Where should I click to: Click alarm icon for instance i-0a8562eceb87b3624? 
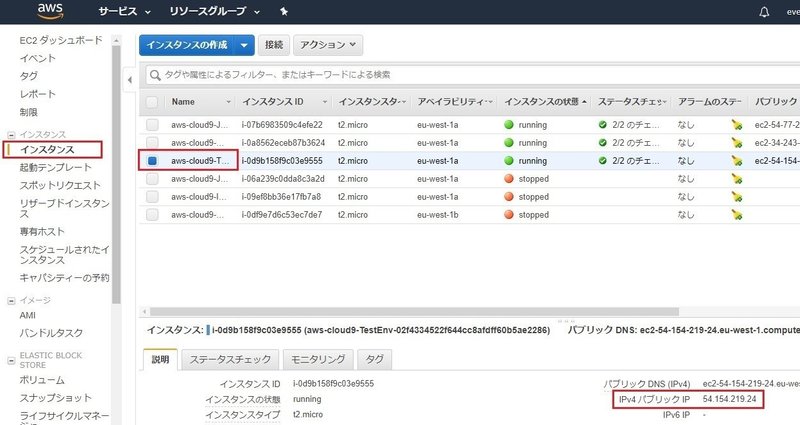(736, 143)
